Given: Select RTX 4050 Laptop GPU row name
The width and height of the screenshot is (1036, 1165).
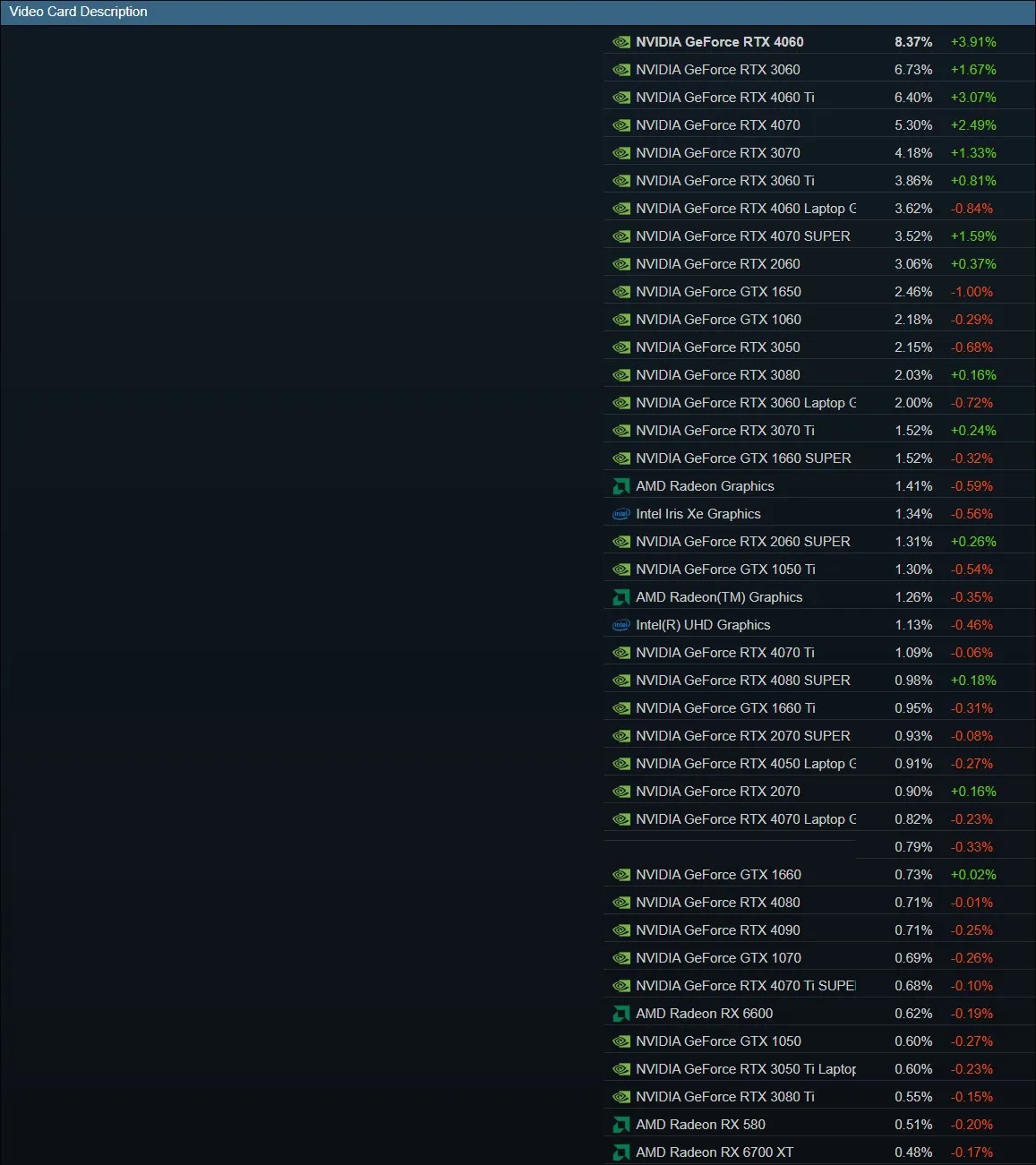Looking at the screenshot, I should [746, 764].
